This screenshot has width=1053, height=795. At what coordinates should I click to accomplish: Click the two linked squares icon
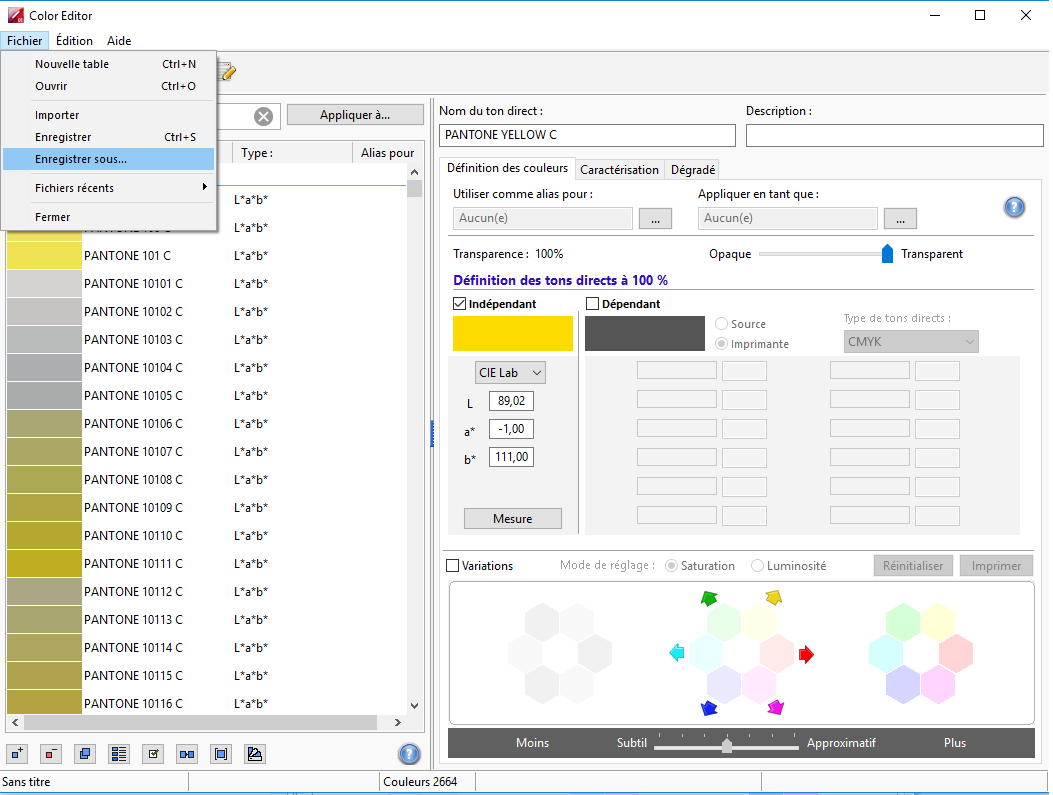pyautogui.click(x=187, y=754)
